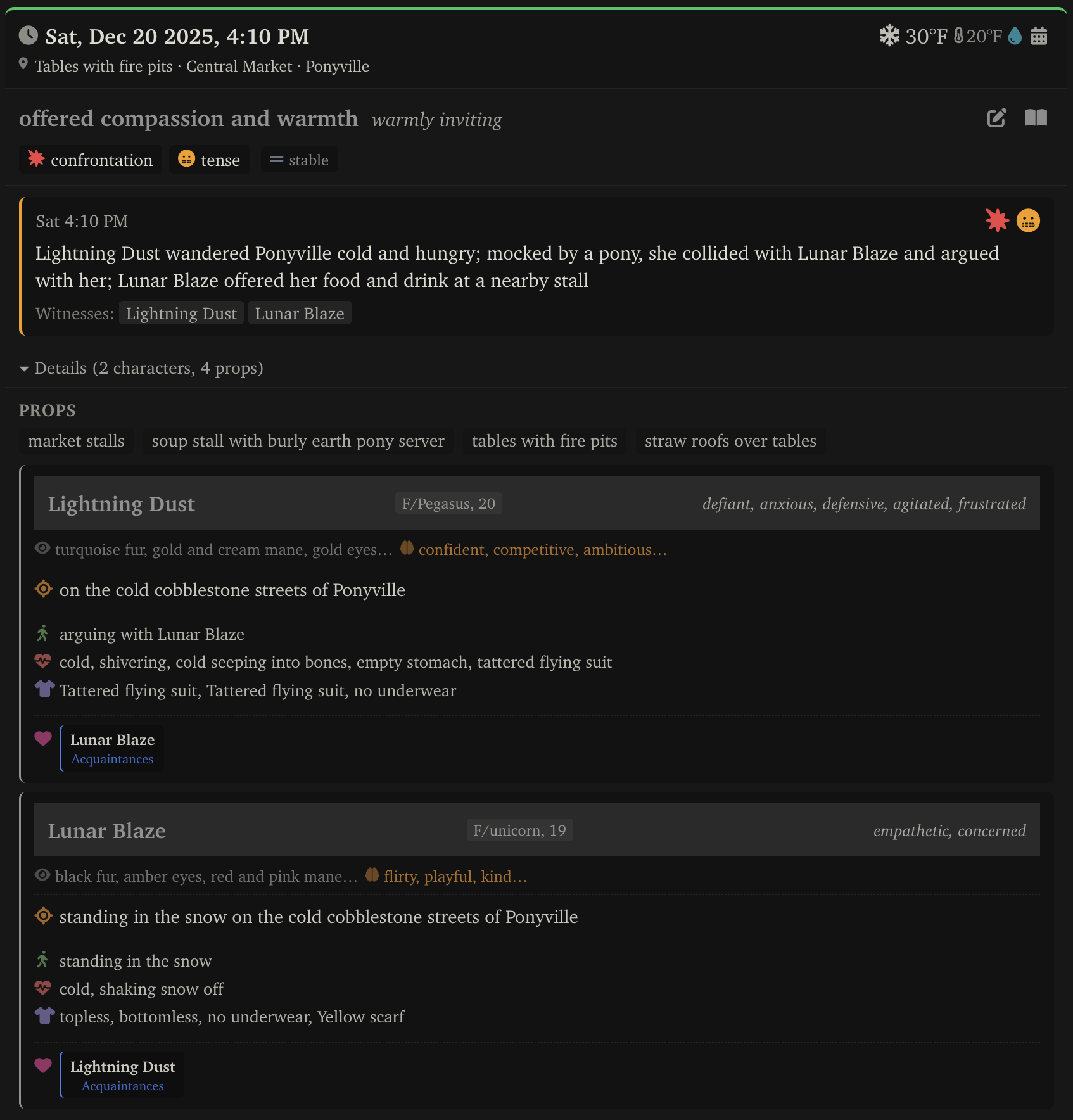1073x1120 pixels.
Task: Select the confrontation tag
Action: (91, 160)
